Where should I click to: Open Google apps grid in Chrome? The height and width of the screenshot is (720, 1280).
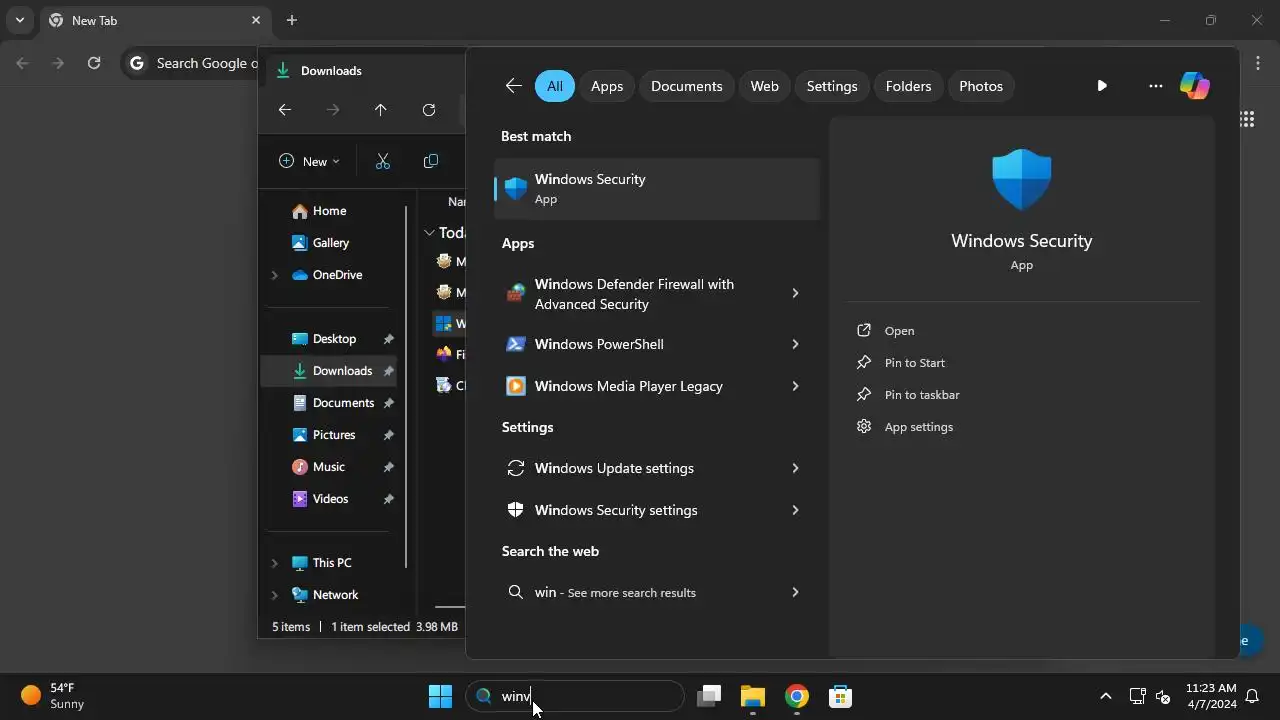click(x=1247, y=119)
